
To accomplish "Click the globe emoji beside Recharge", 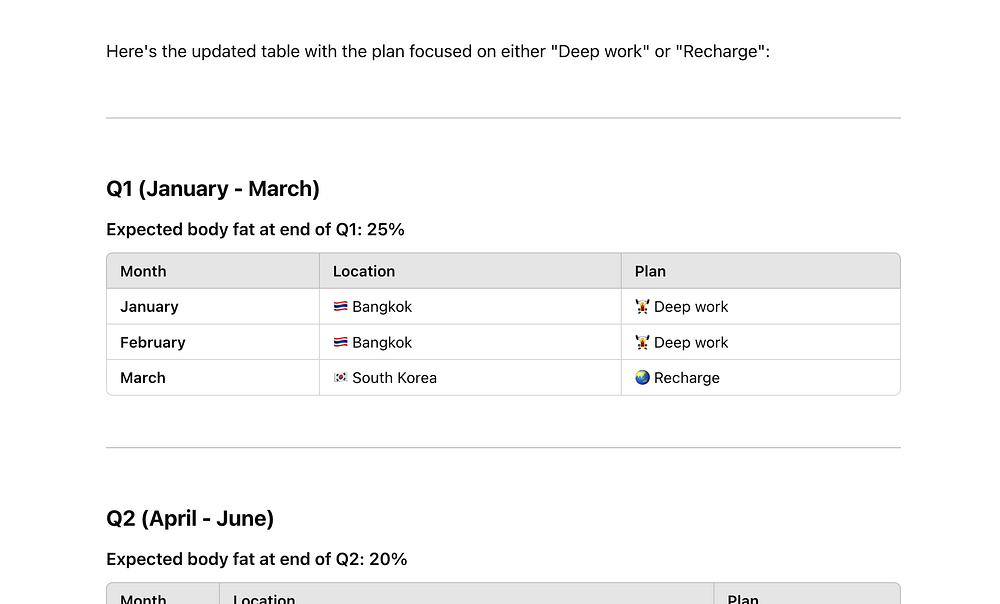I will tap(642, 378).
